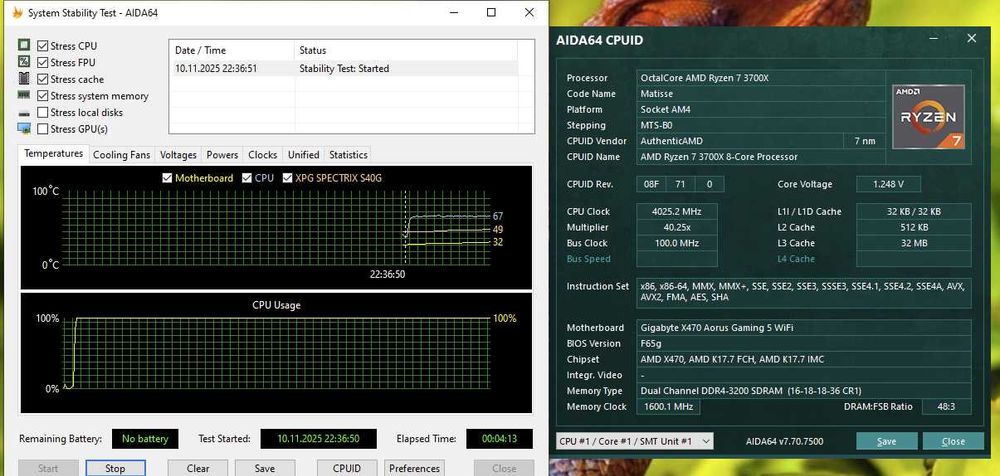Image resolution: width=1000 pixels, height=476 pixels.
Task: Click the Status column header
Action: (x=407, y=50)
